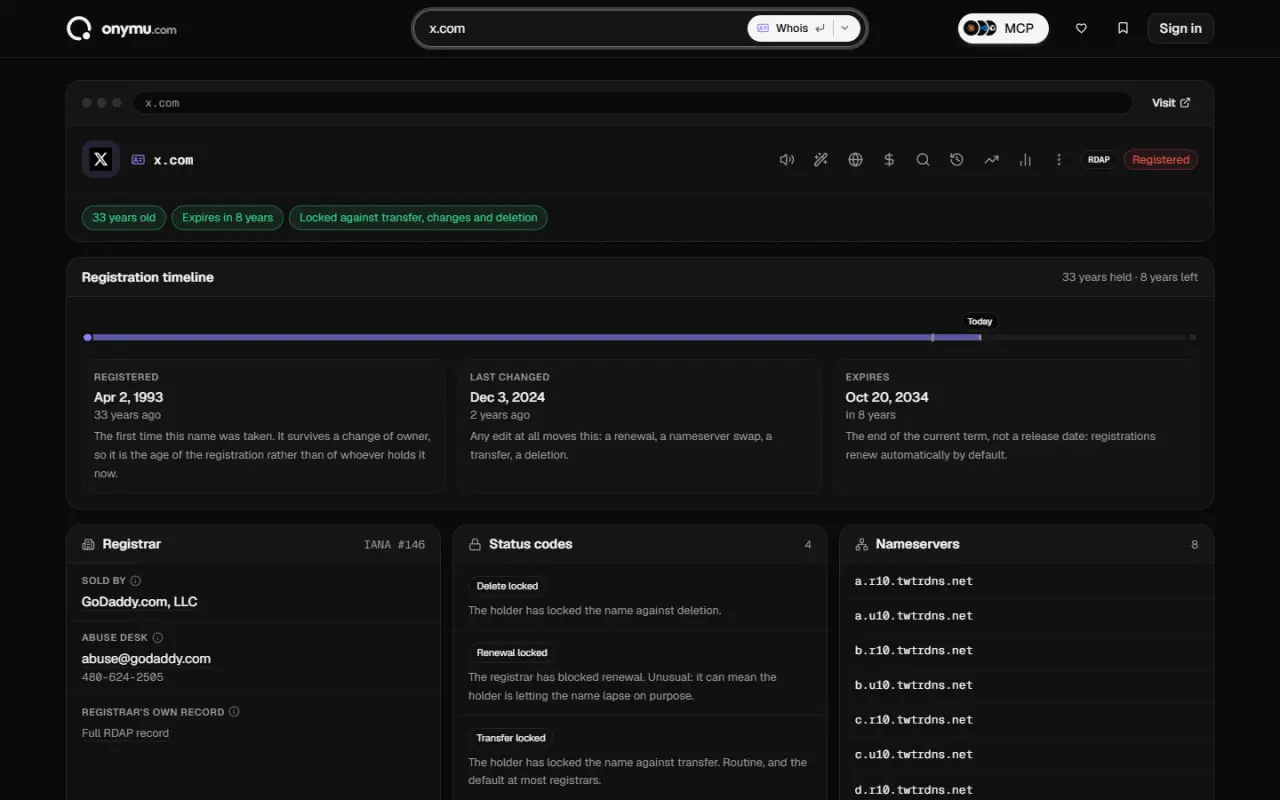1280x800 pixels.
Task: Click GoDaddy.com, LLC registrar name
Action: [x=139, y=602]
